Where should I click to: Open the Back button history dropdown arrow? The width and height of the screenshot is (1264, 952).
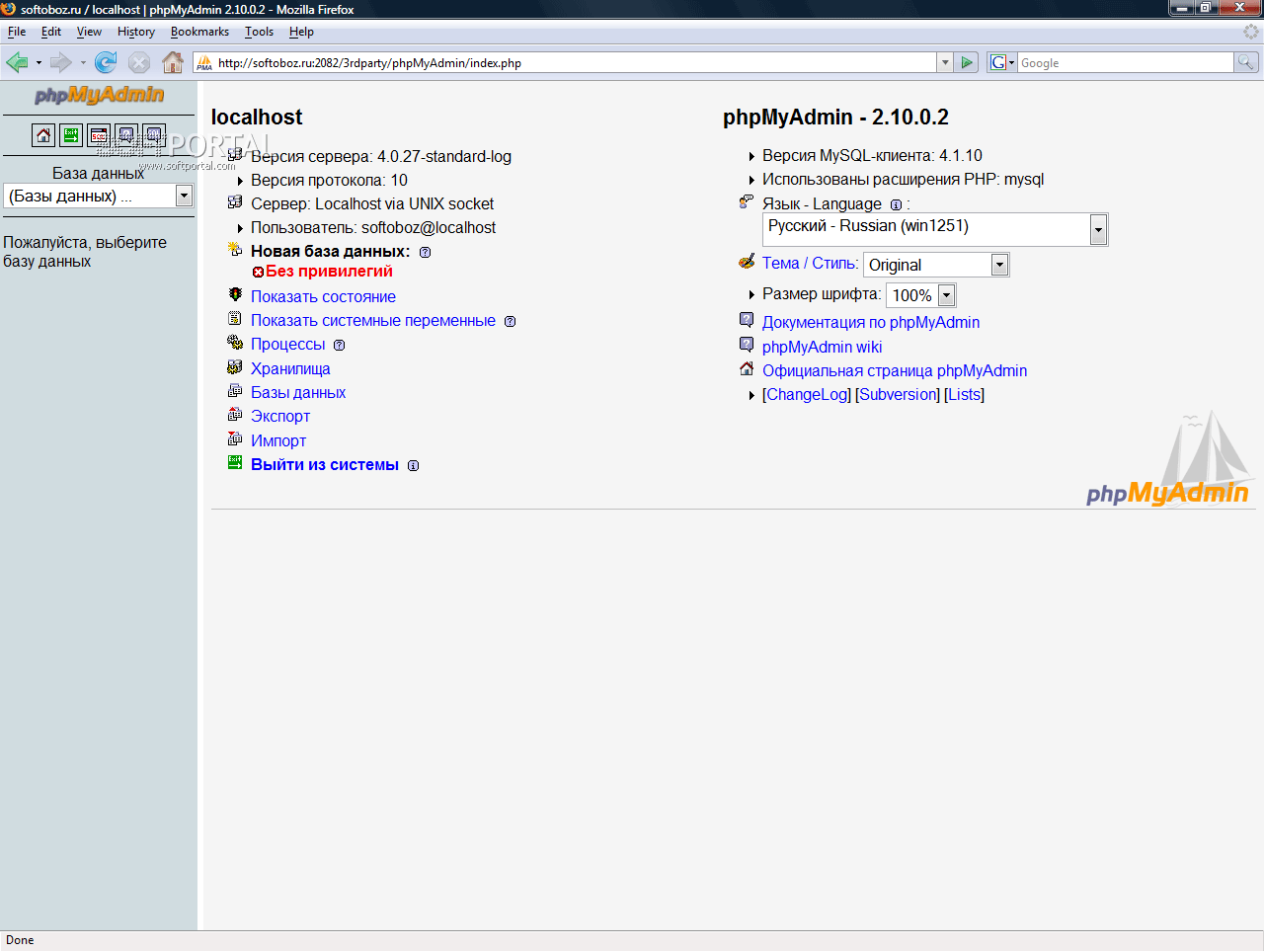point(39,63)
